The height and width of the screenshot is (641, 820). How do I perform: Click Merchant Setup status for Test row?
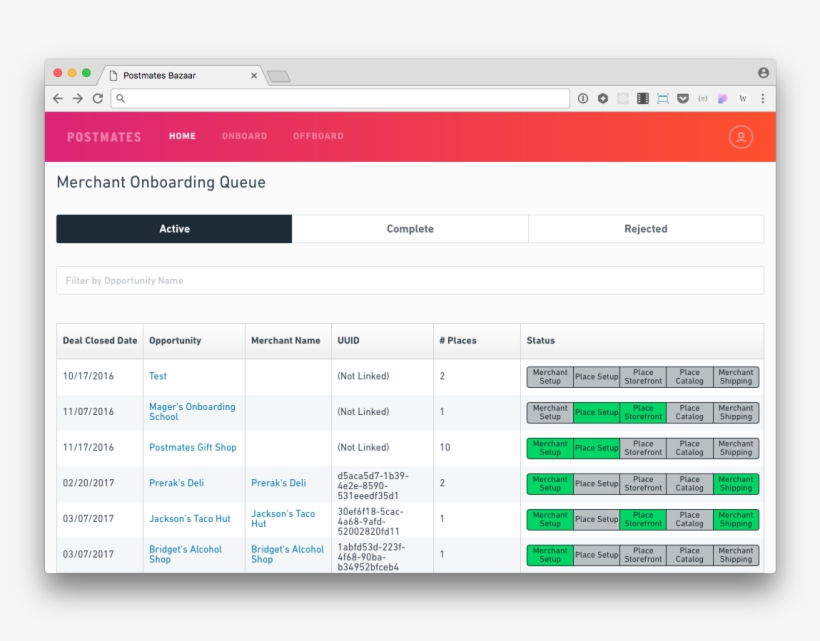pyautogui.click(x=550, y=377)
